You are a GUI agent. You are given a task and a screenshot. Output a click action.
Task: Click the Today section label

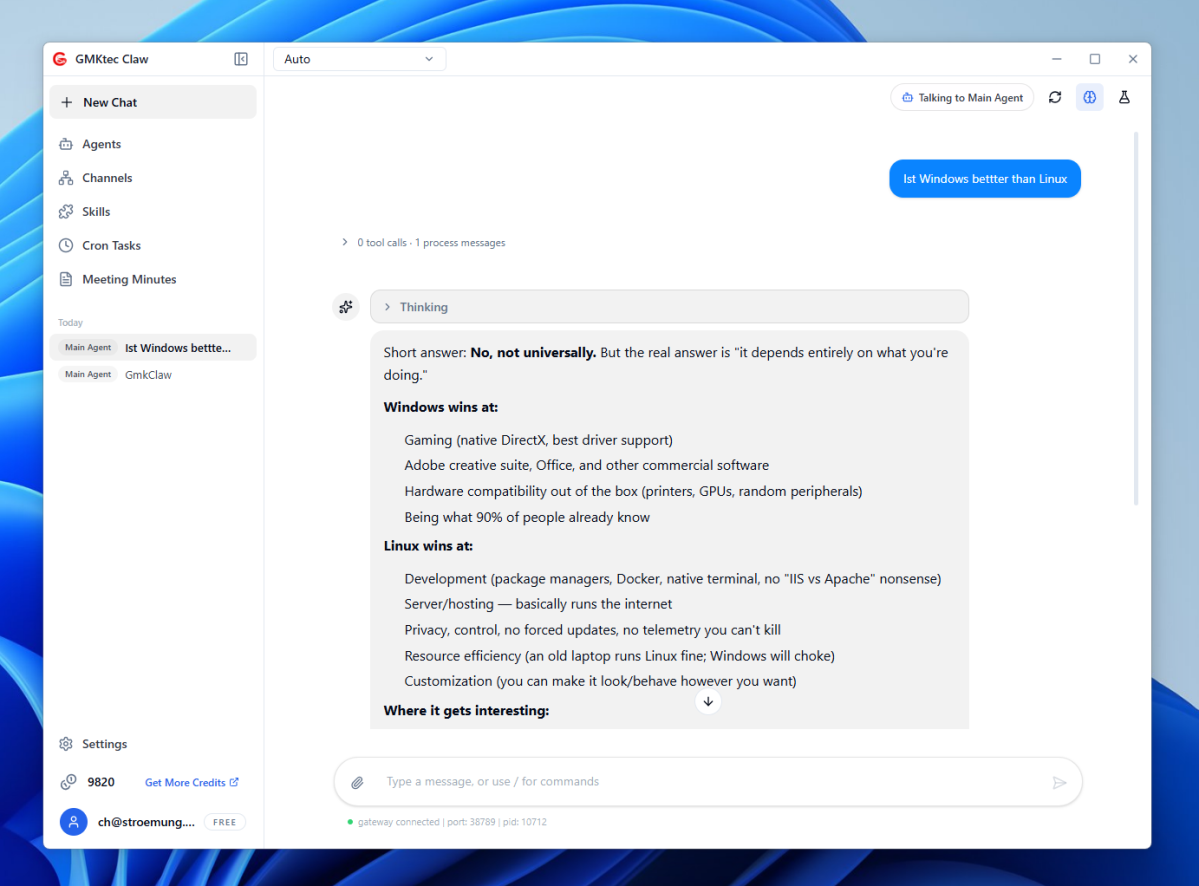(x=70, y=323)
